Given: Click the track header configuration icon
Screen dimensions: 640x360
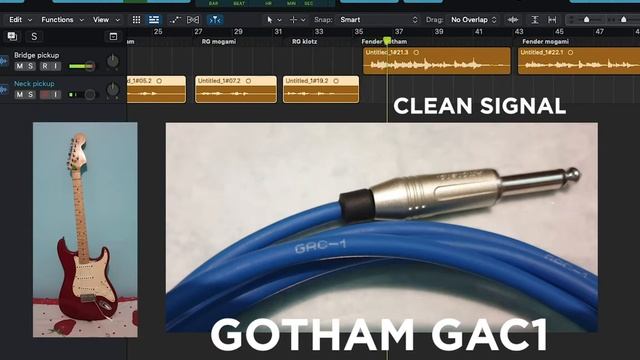Looking at the screenshot, I should point(113,36).
